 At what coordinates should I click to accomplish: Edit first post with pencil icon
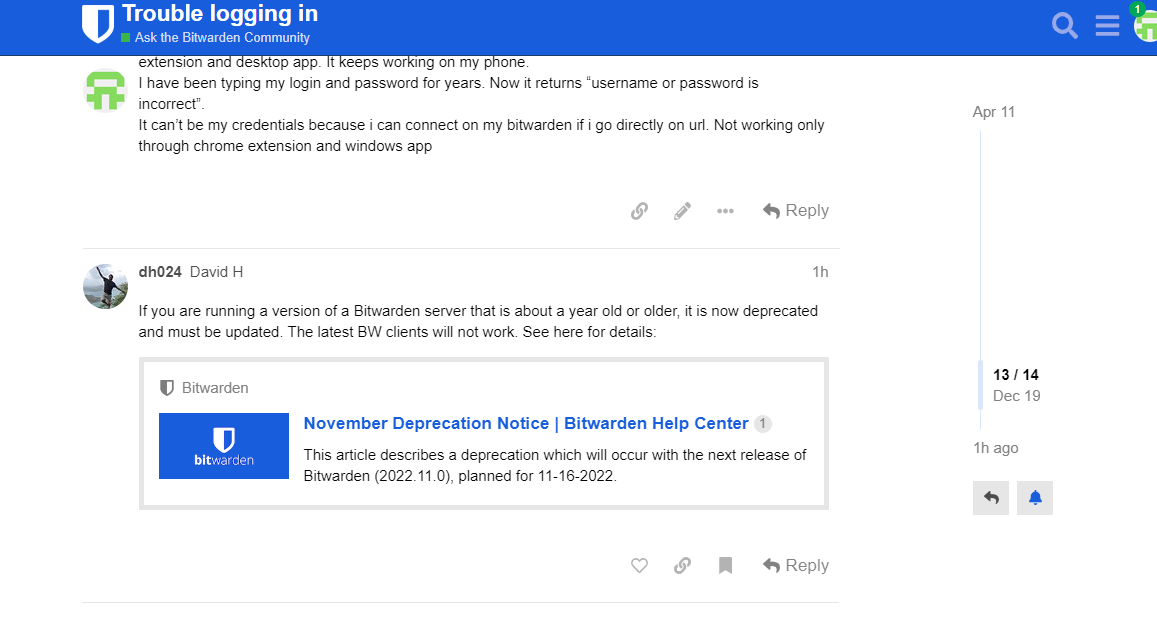683,211
